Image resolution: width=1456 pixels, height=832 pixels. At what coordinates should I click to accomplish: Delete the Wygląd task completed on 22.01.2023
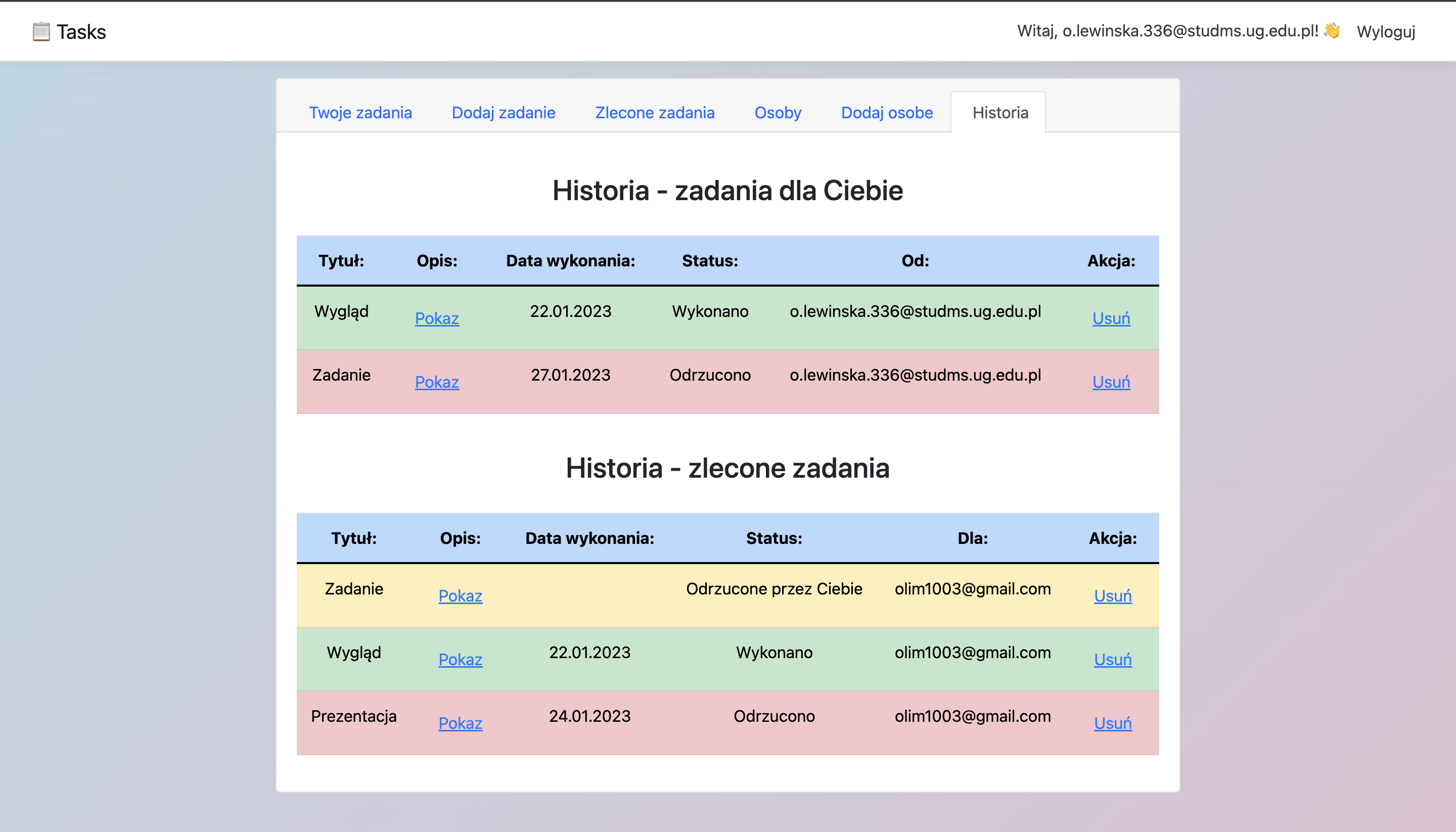[x=1111, y=318]
